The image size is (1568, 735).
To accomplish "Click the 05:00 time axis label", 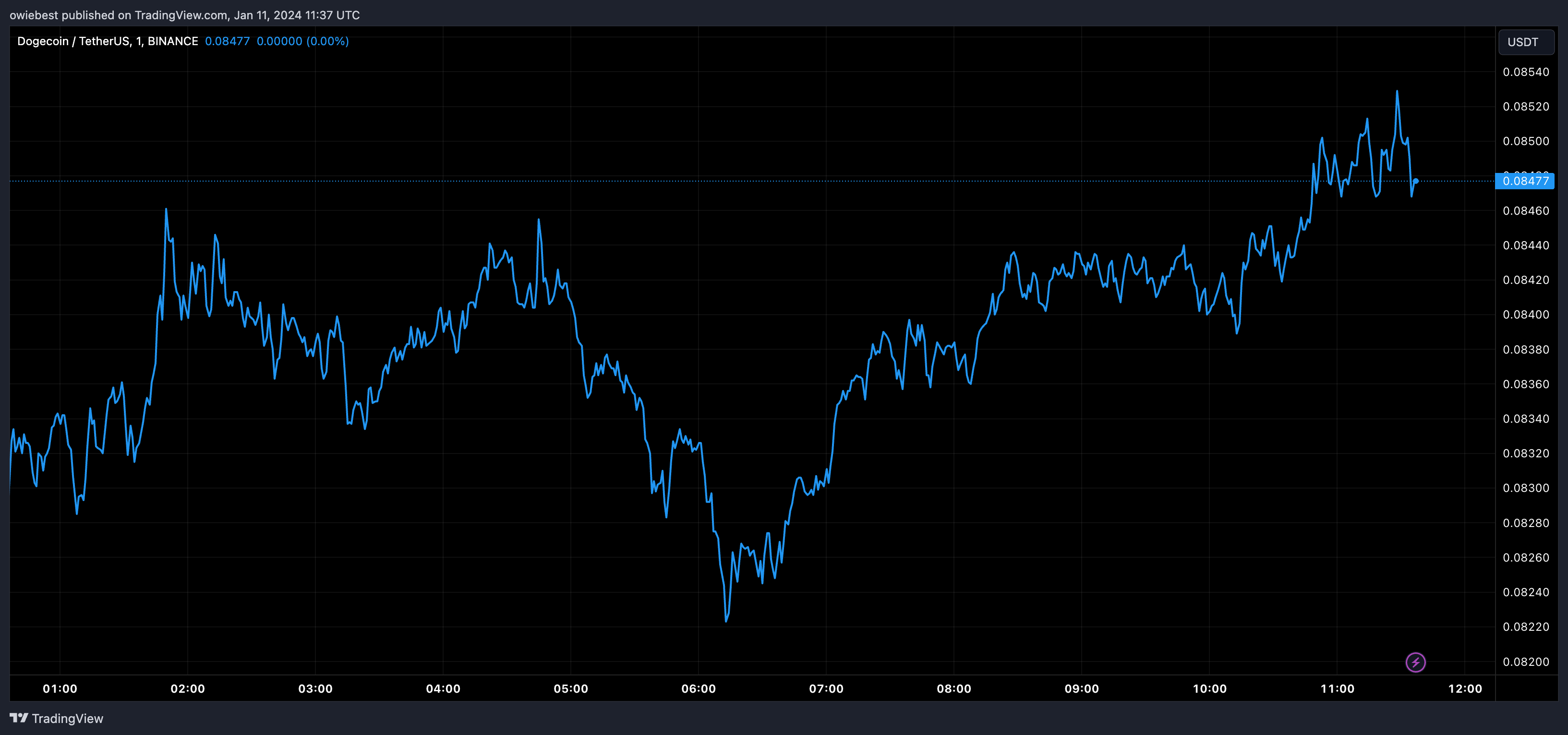I will [571, 689].
